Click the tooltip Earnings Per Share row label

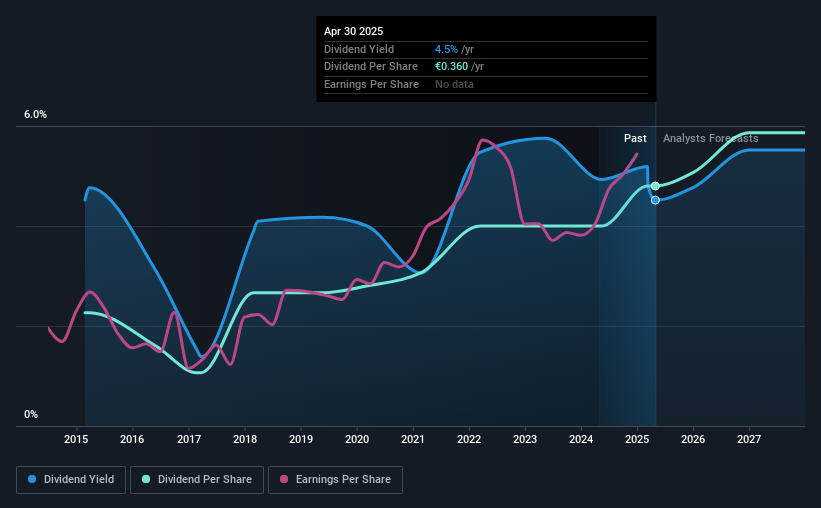tap(371, 84)
